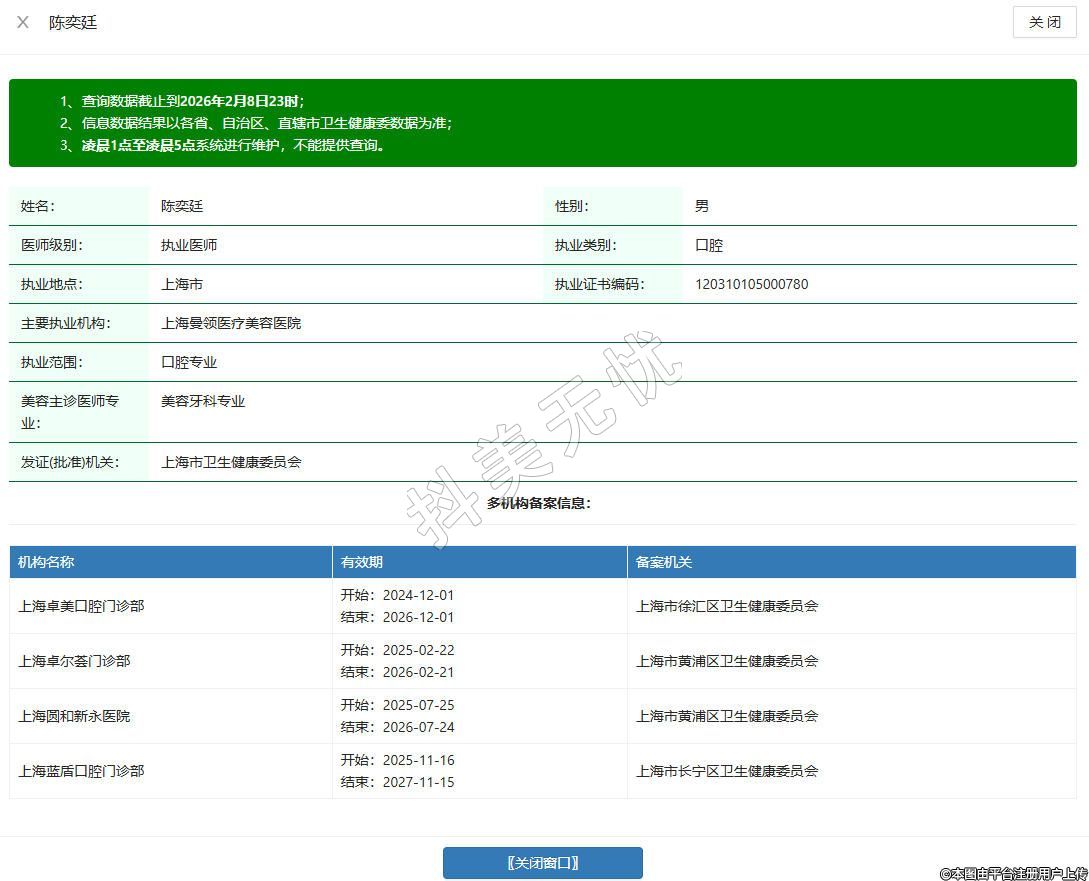Select the 上海卓尔荟门诊部 row

[75, 661]
